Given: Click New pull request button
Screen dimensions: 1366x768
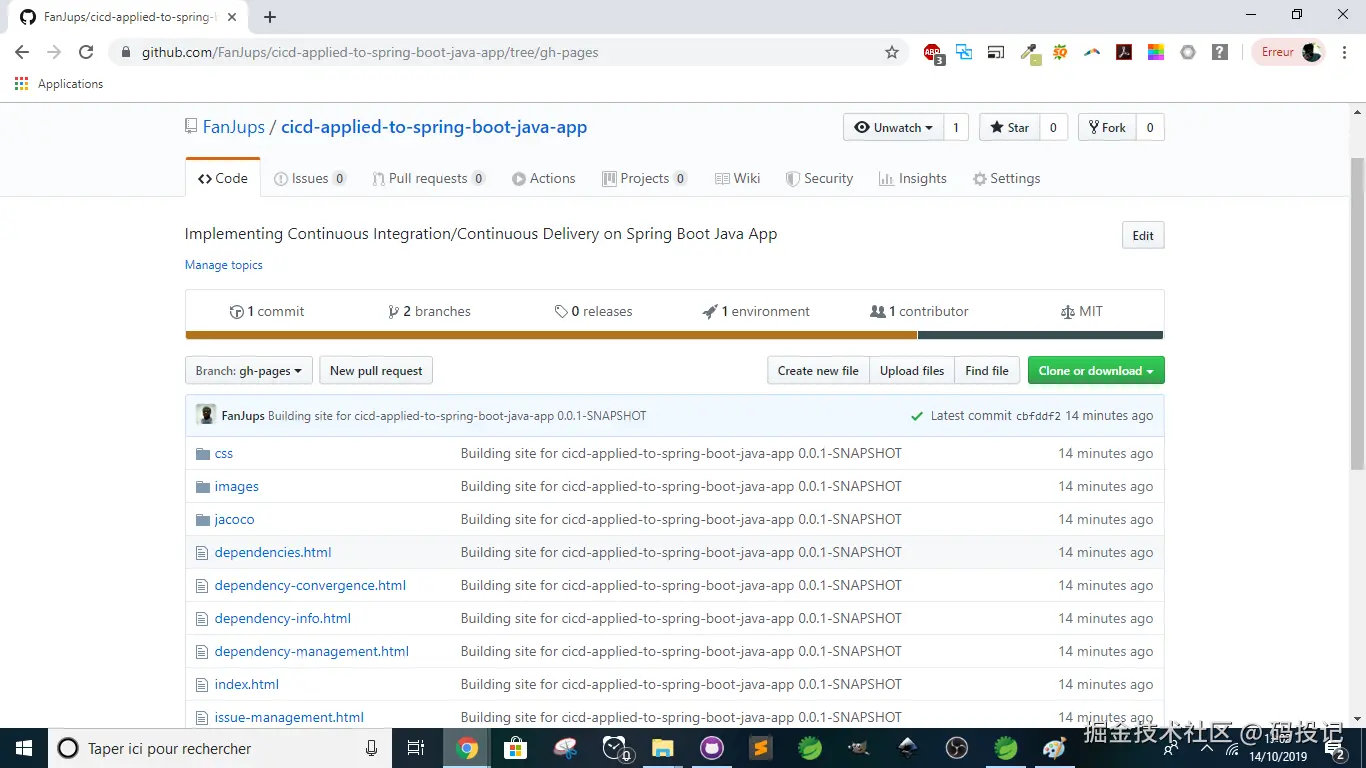Looking at the screenshot, I should tap(376, 371).
